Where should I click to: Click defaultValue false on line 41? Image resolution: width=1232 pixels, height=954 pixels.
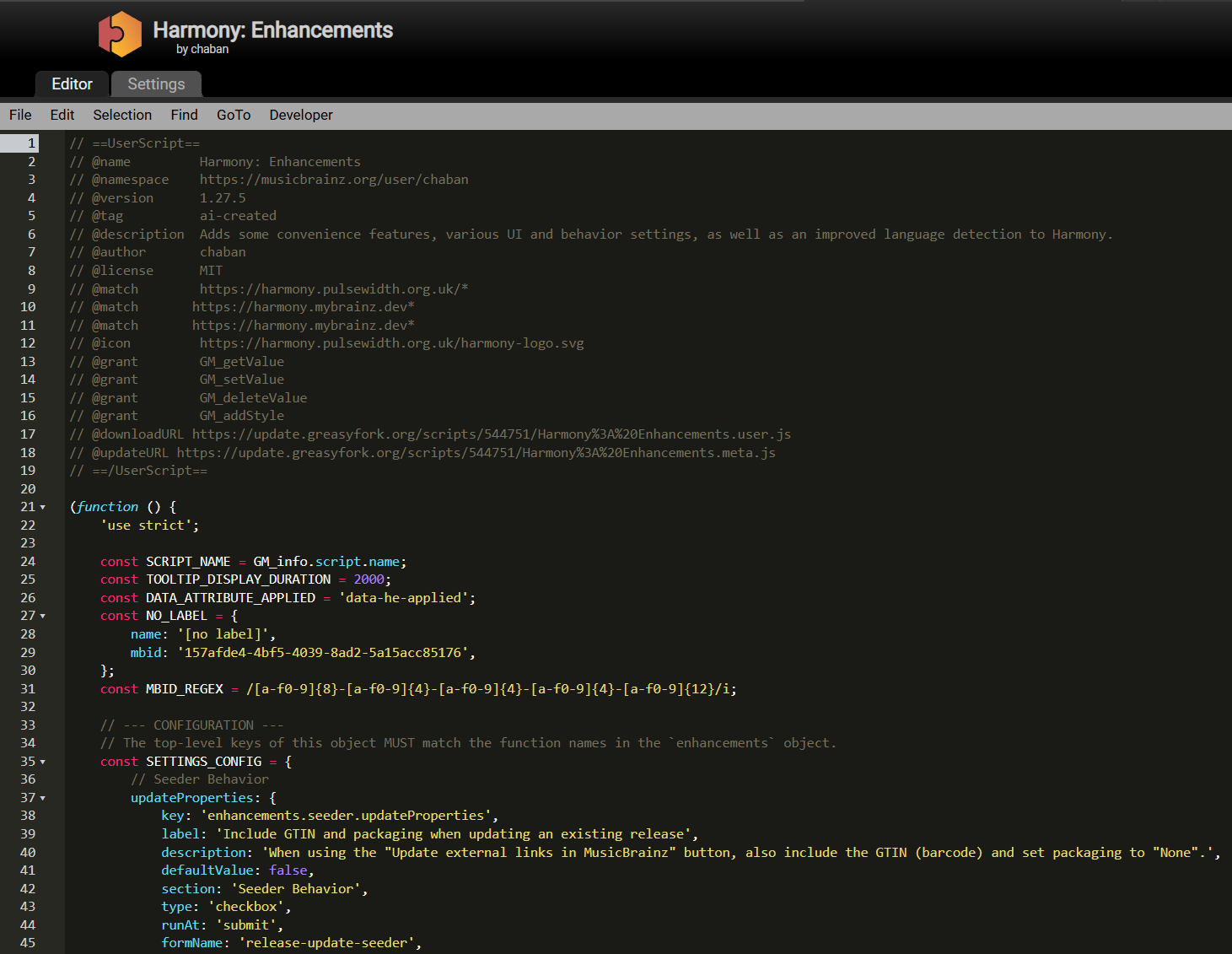288,870
